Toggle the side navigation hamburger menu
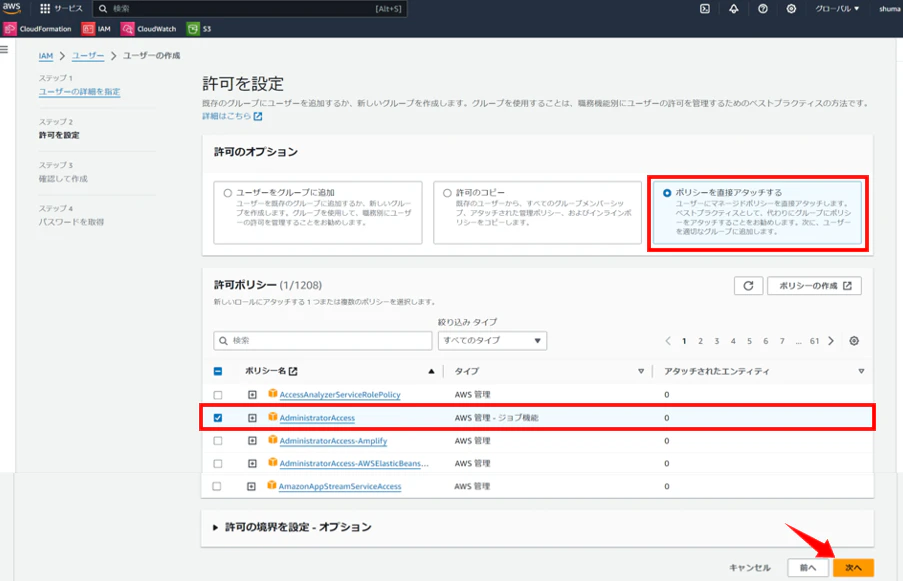The height and width of the screenshot is (581, 903). tap(5, 50)
